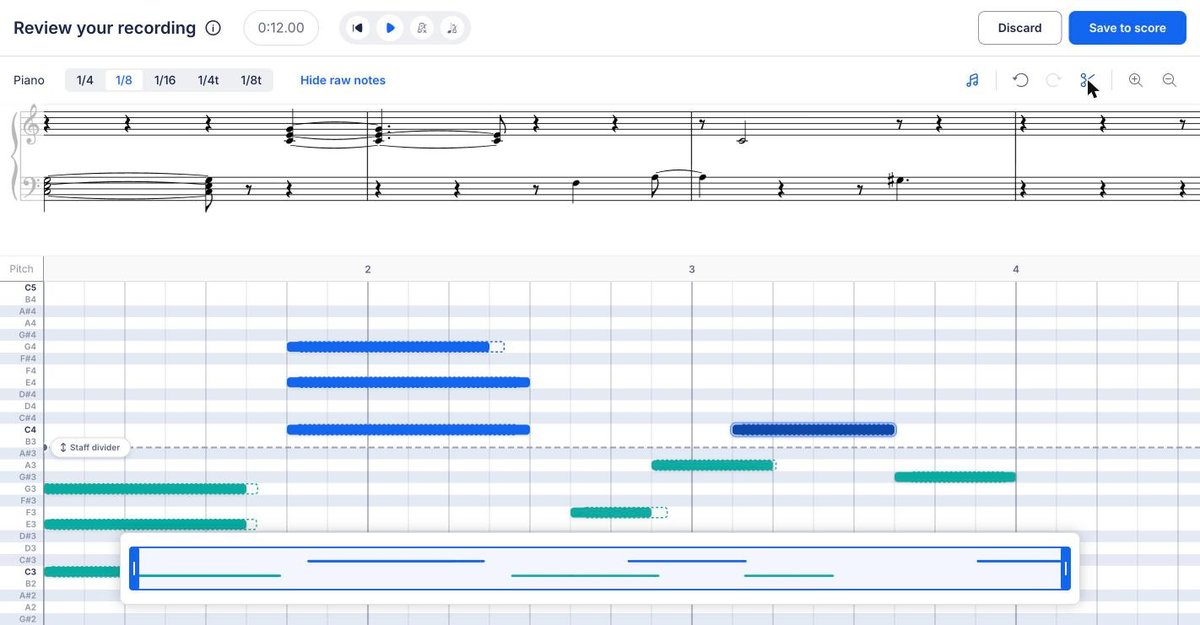This screenshot has width=1200, height=625.
Task: Select the 1/16 quantization option
Action: 165,80
